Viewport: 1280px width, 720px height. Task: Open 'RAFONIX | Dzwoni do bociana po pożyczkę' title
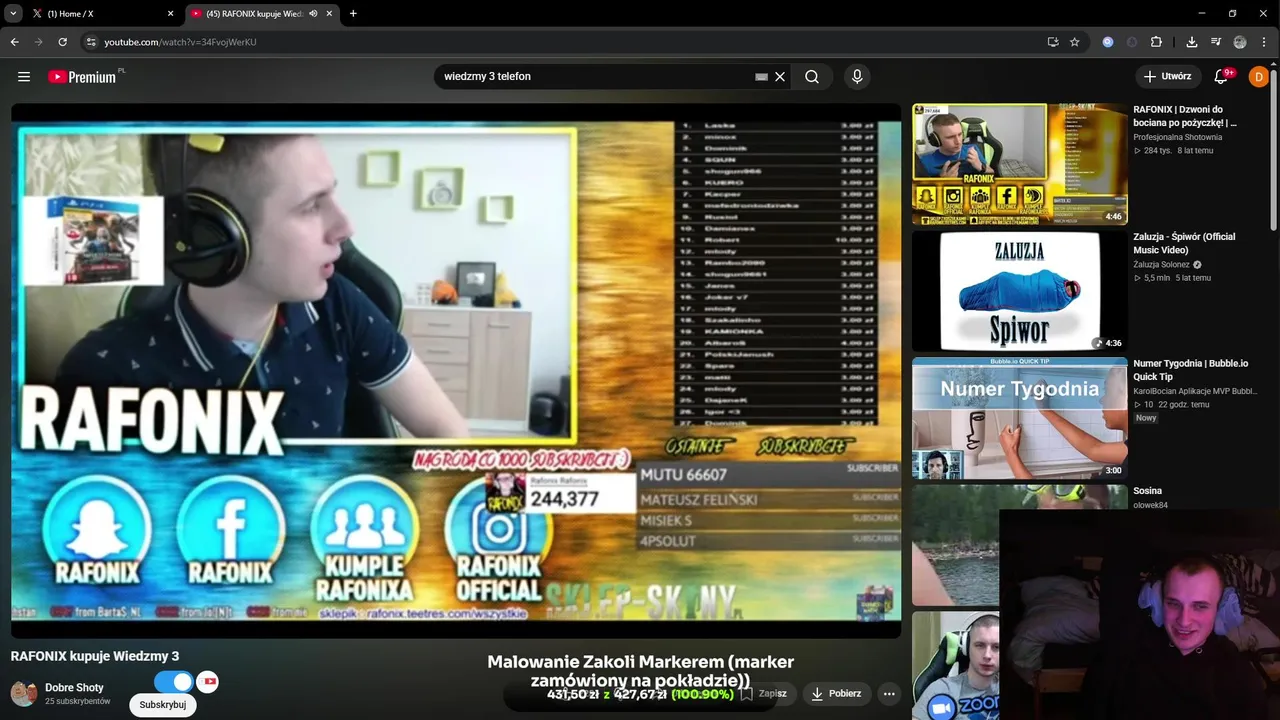(x=1185, y=116)
